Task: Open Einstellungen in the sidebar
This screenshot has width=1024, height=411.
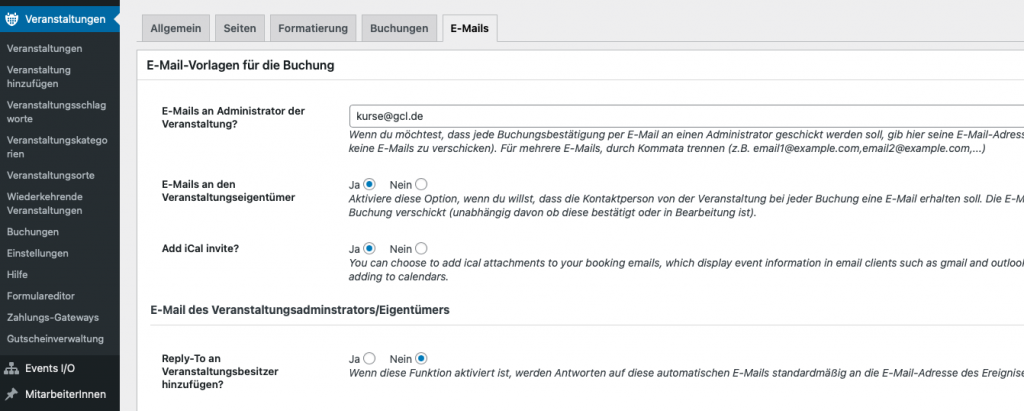Action: [37, 253]
